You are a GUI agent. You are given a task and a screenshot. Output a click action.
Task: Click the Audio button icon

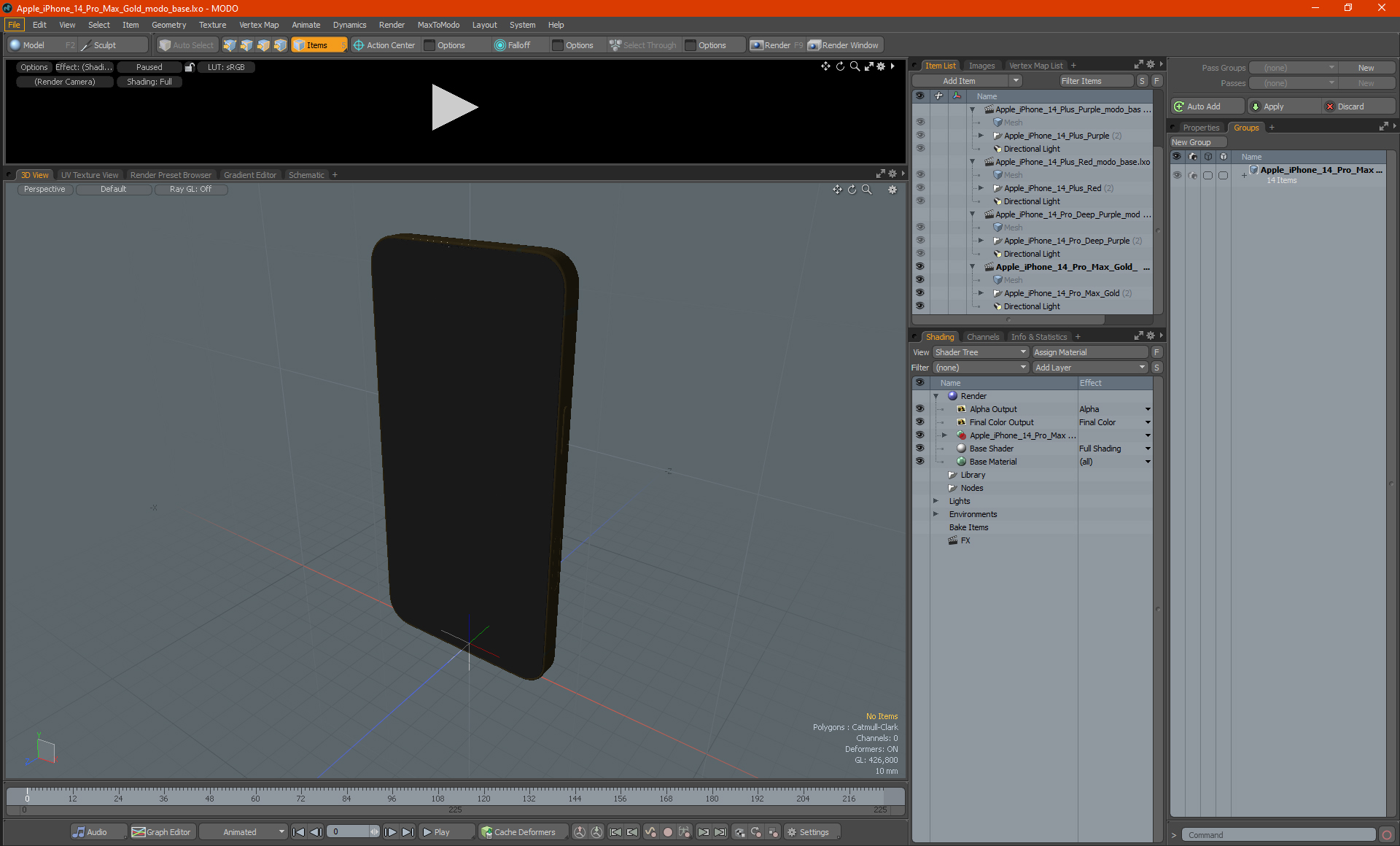coord(79,832)
